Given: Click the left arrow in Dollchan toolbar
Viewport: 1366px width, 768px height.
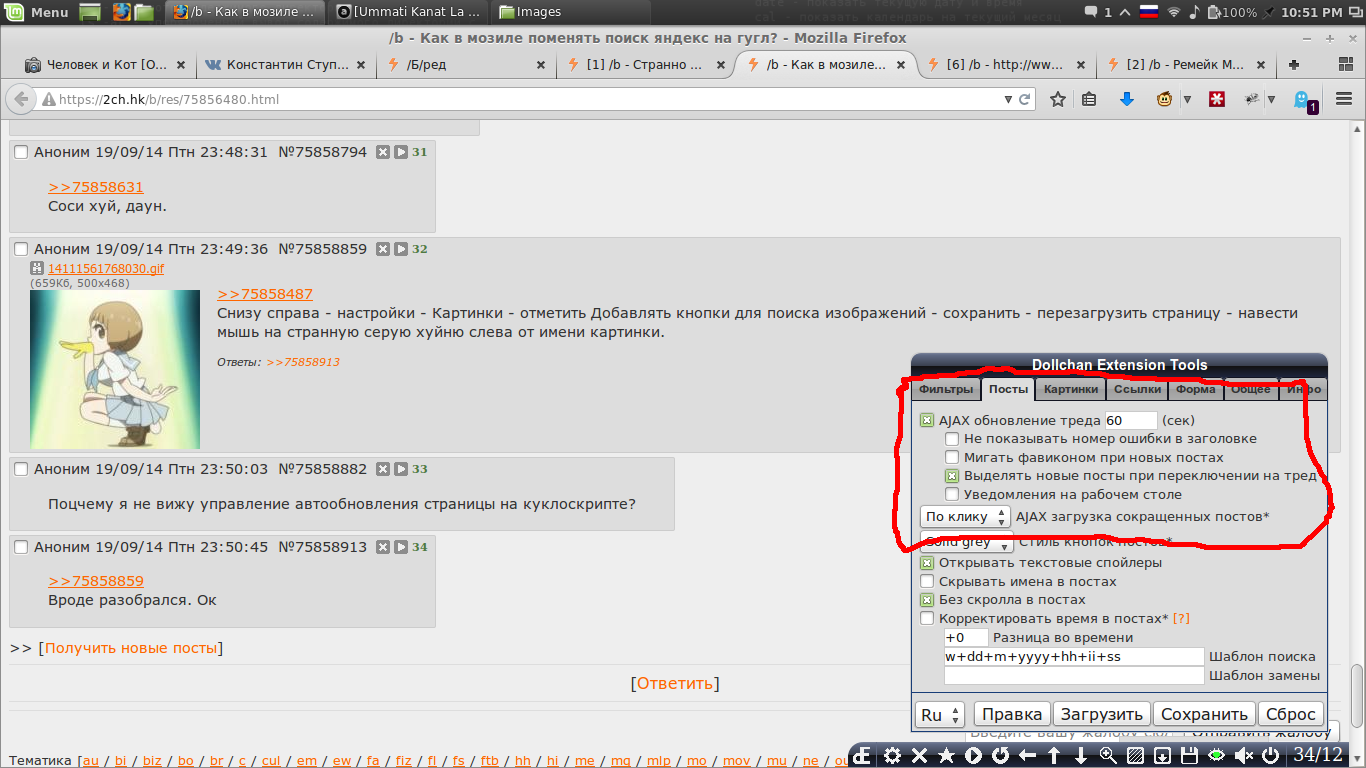Looking at the screenshot, I should coord(1027,755).
